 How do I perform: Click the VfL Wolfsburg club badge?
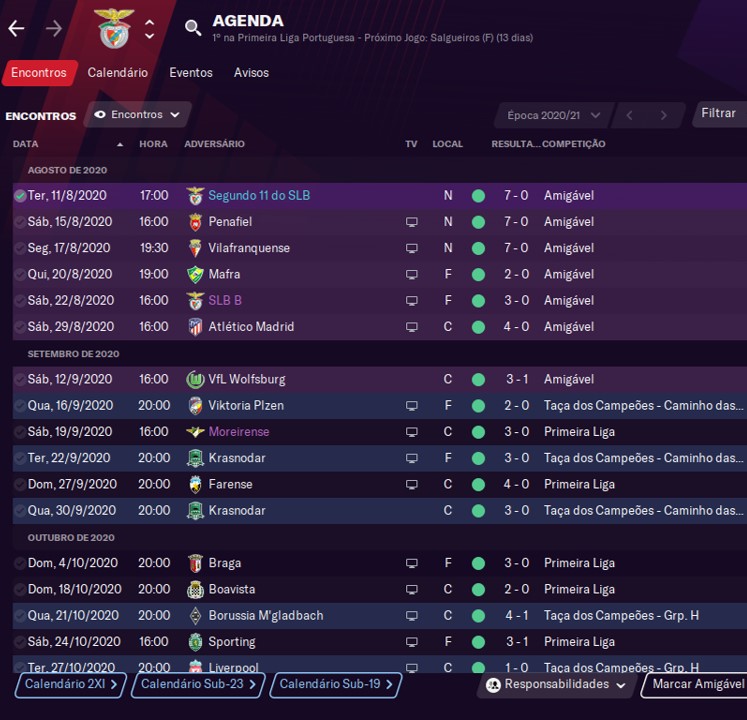195,380
